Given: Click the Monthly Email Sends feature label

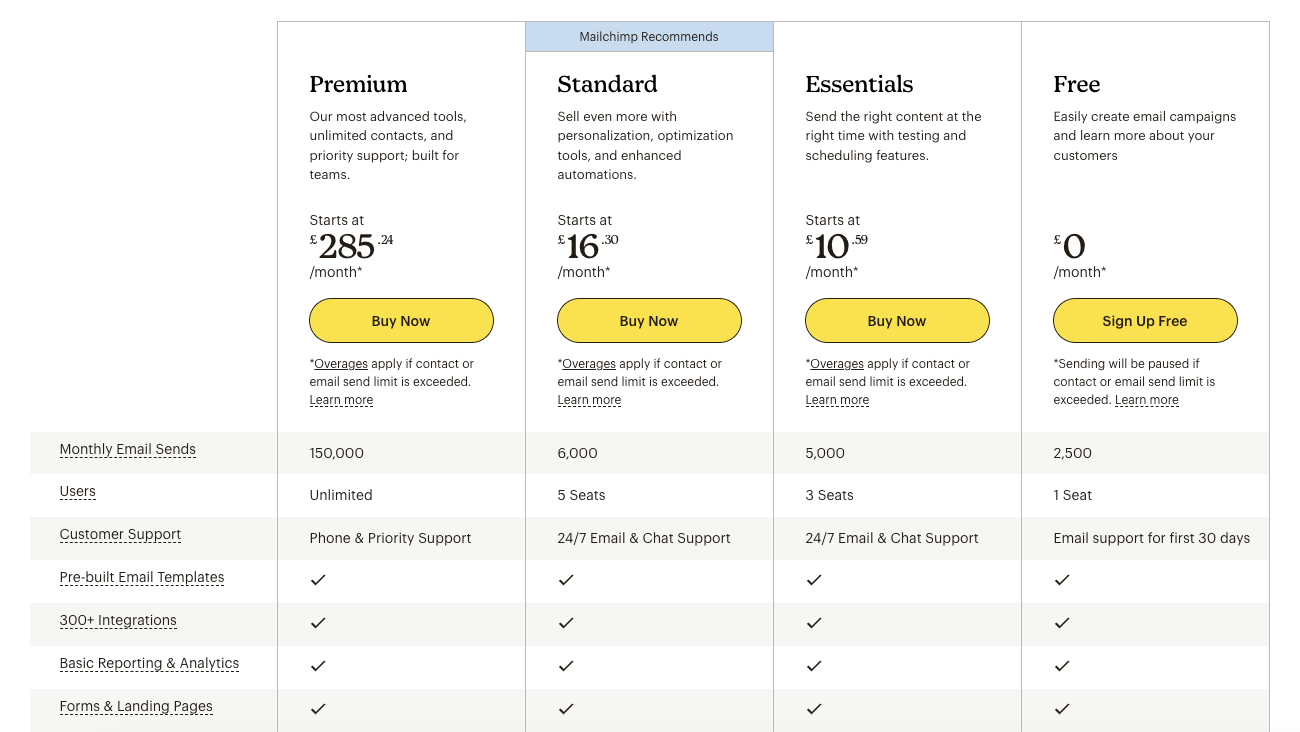Looking at the screenshot, I should [x=128, y=449].
